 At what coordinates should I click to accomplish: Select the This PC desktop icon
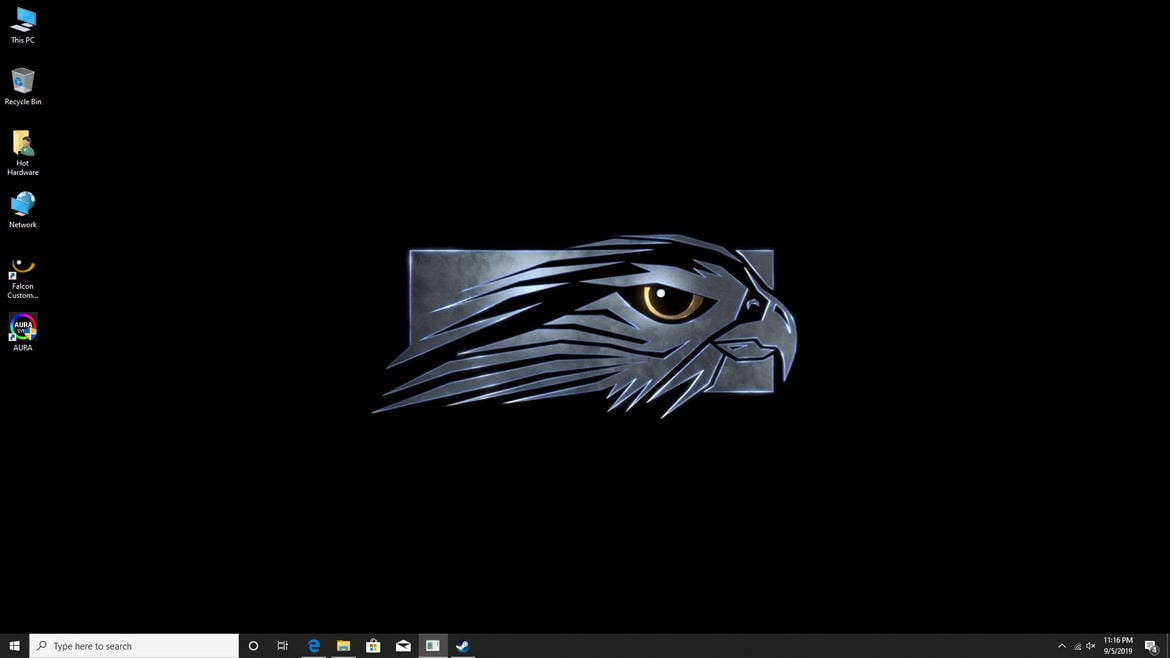[22, 25]
